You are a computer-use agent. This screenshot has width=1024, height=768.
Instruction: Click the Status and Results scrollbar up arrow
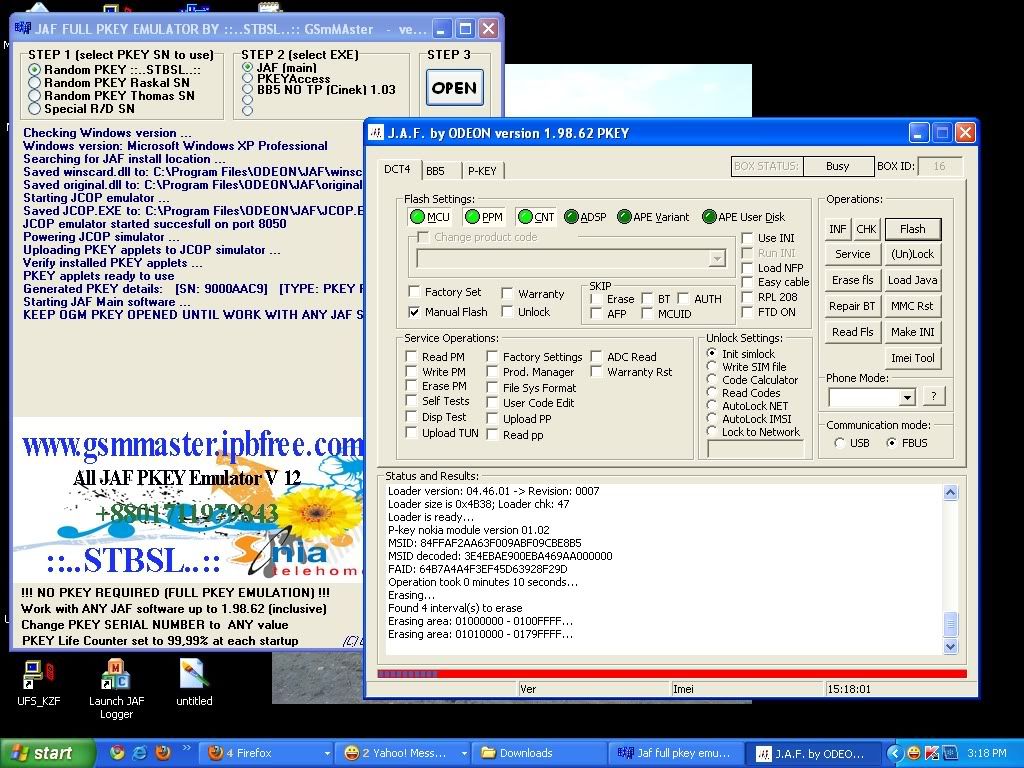tap(951, 492)
